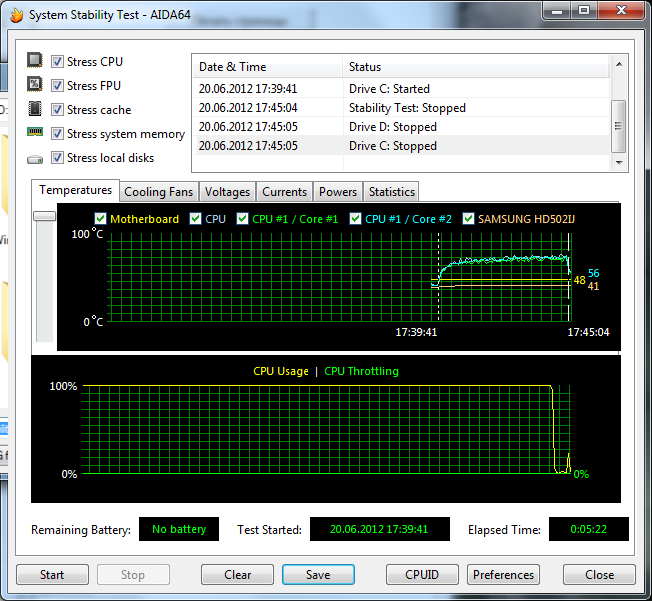Click the Test Started value 20.06.2012 17:39:41
The width and height of the screenshot is (652, 601).
380,529
